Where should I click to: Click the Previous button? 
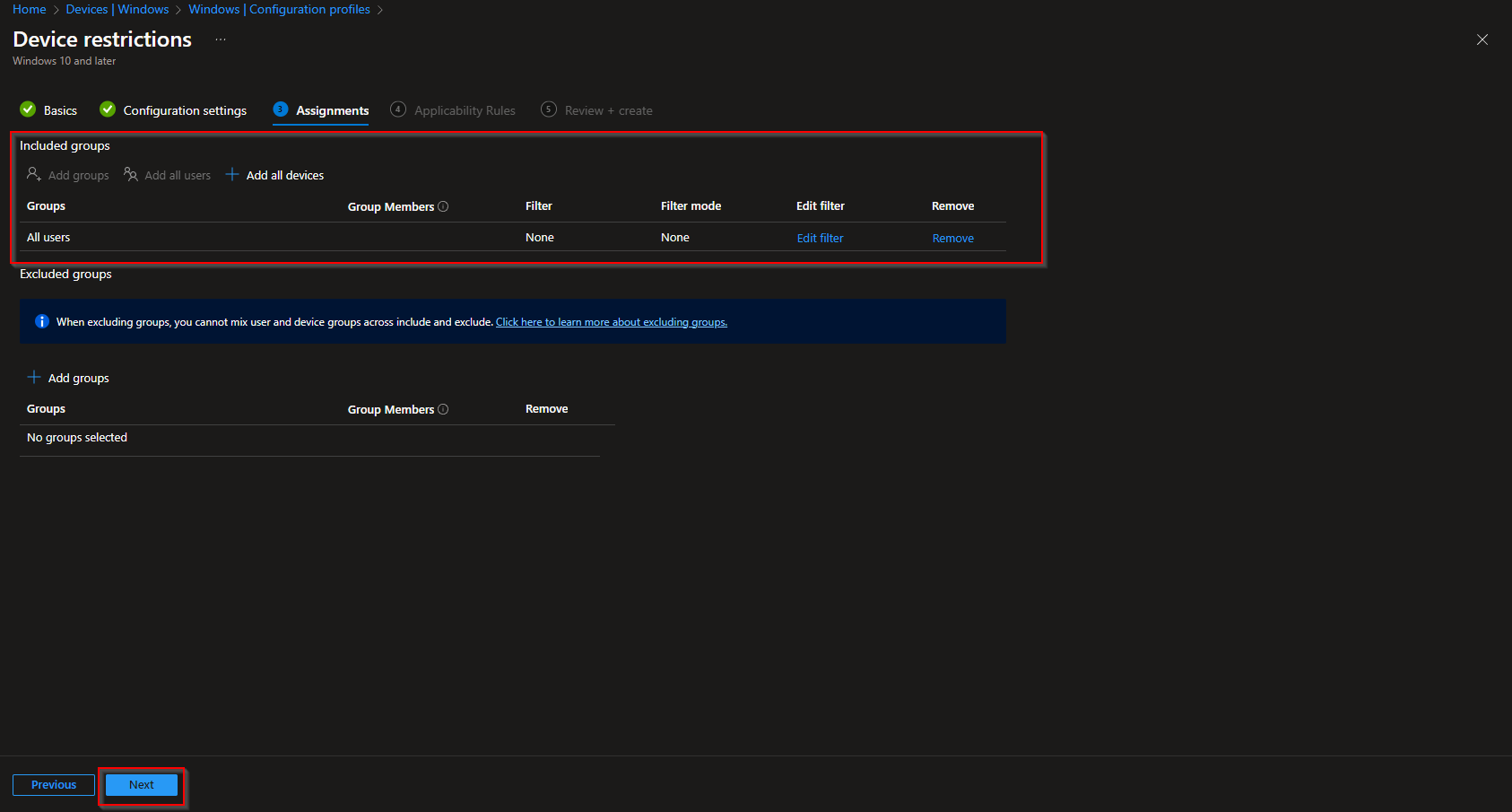[53, 784]
